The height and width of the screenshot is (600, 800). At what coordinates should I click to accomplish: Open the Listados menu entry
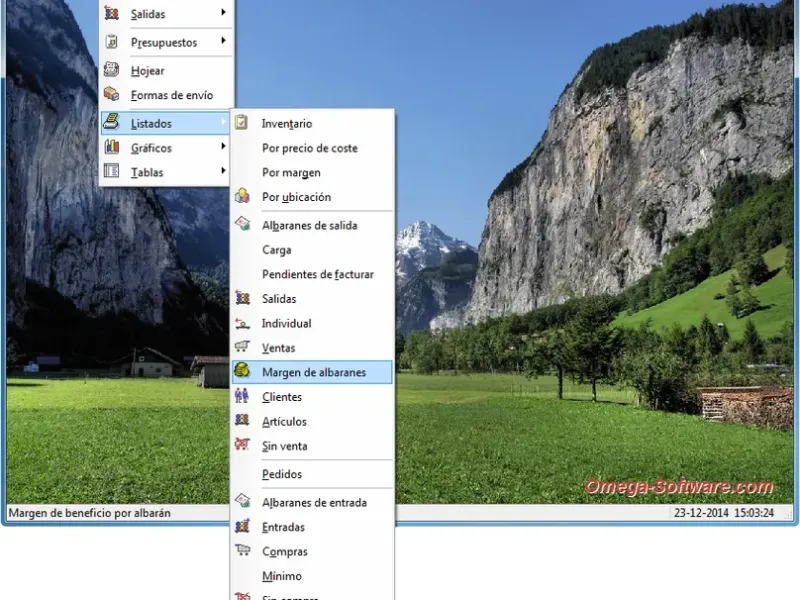[x=165, y=123]
